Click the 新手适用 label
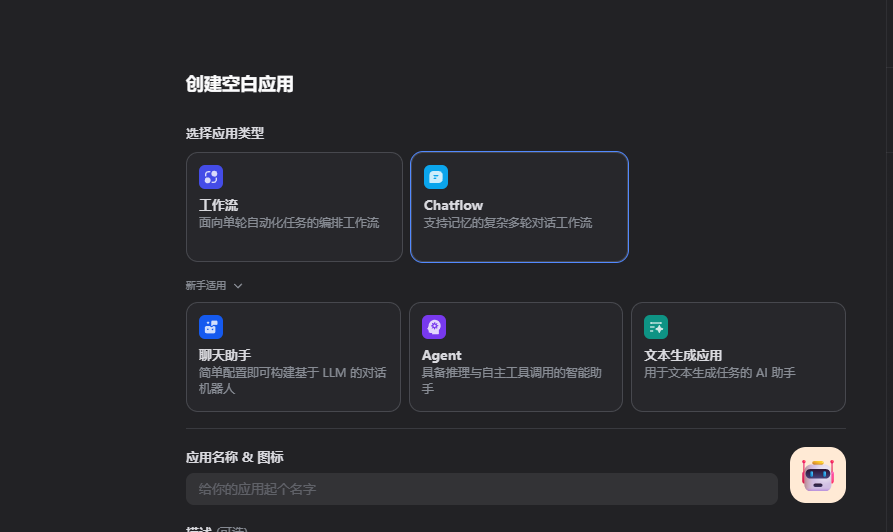The height and width of the screenshot is (532, 893). (206, 285)
